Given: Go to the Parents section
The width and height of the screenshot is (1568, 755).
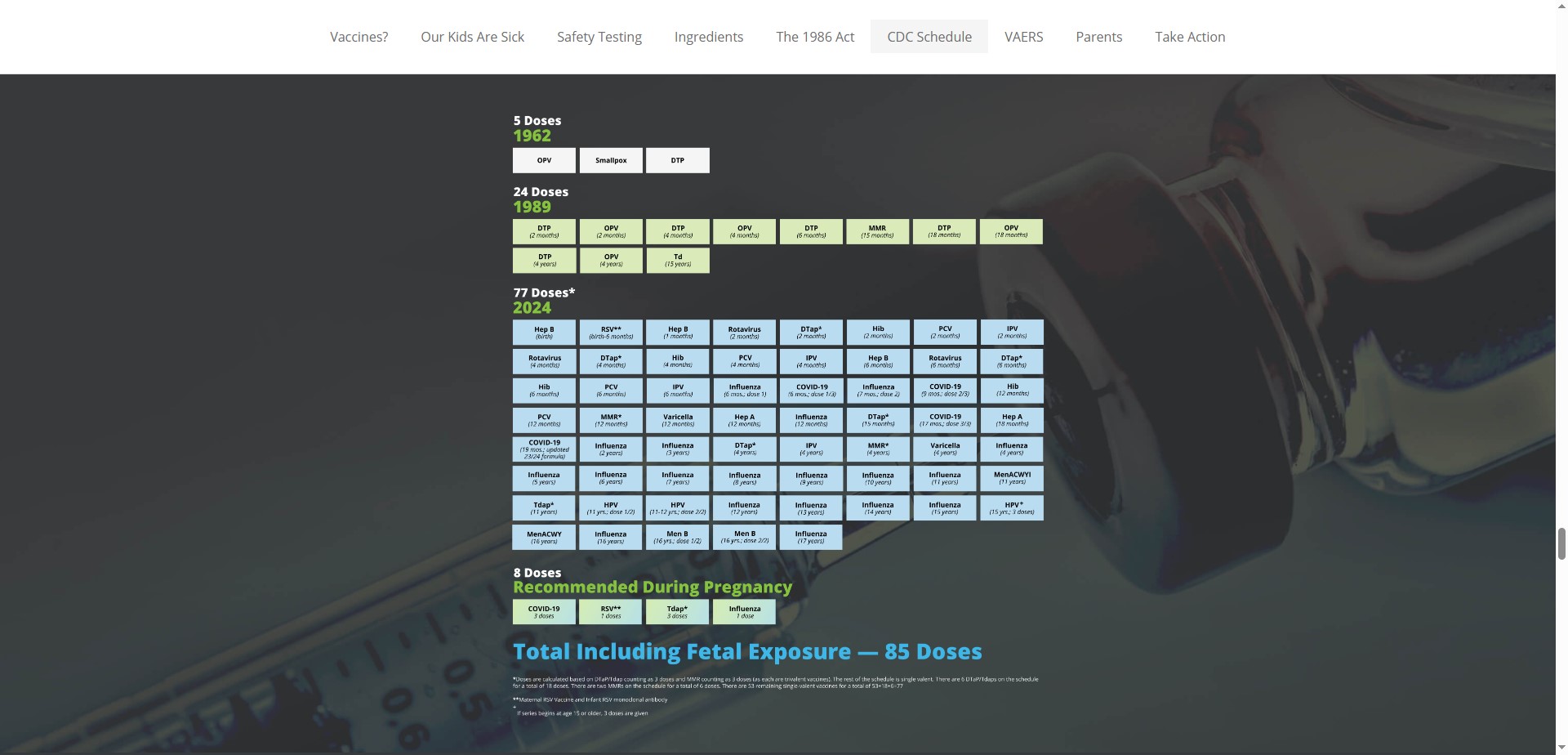Looking at the screenshot, I should [1098, 37].
